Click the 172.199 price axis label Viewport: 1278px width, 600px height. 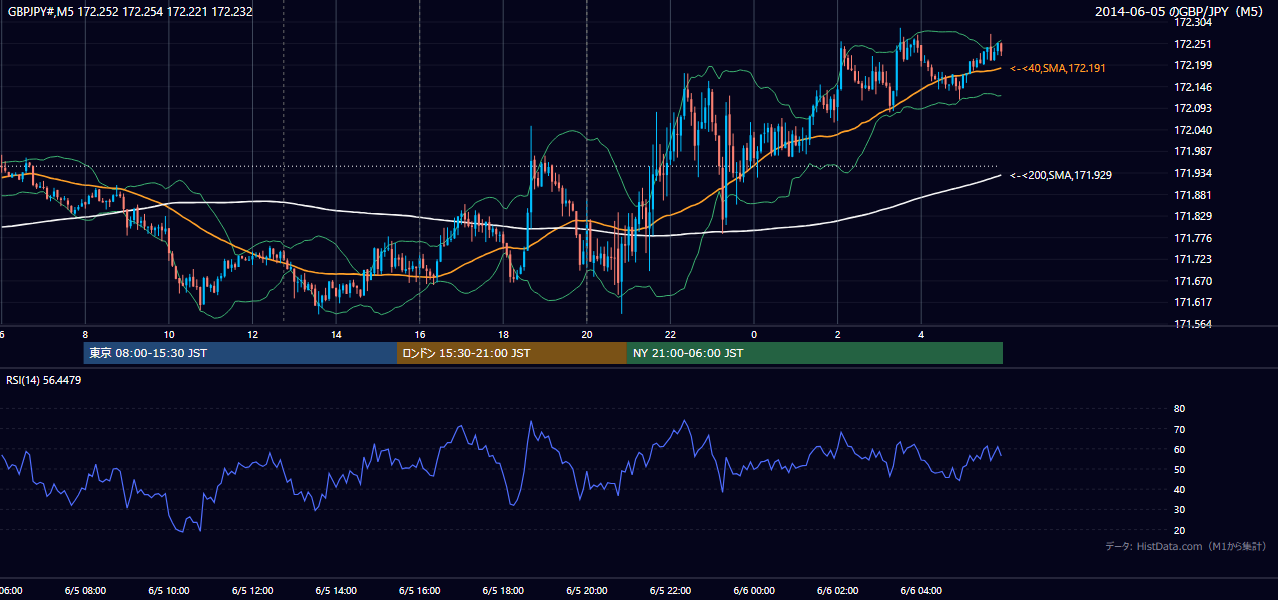pyautogui.click(x=1192, y=66)
